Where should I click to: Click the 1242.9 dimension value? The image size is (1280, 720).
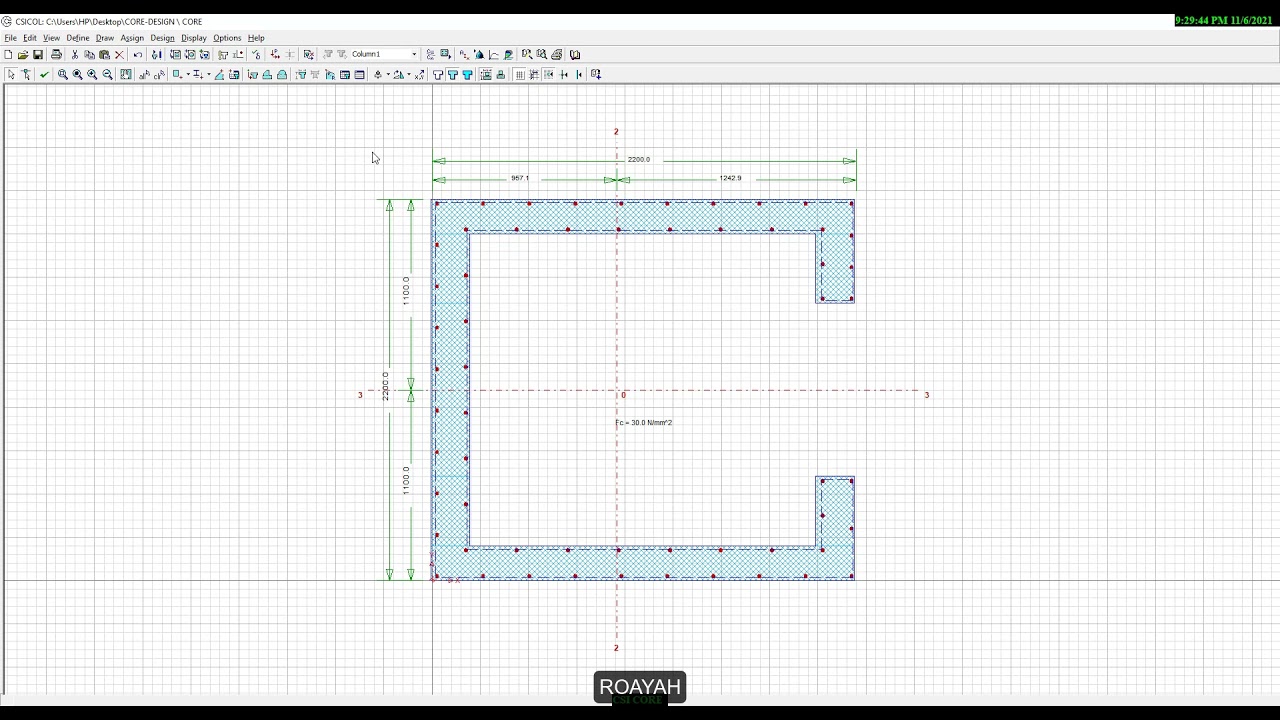(x=731, y=178)
